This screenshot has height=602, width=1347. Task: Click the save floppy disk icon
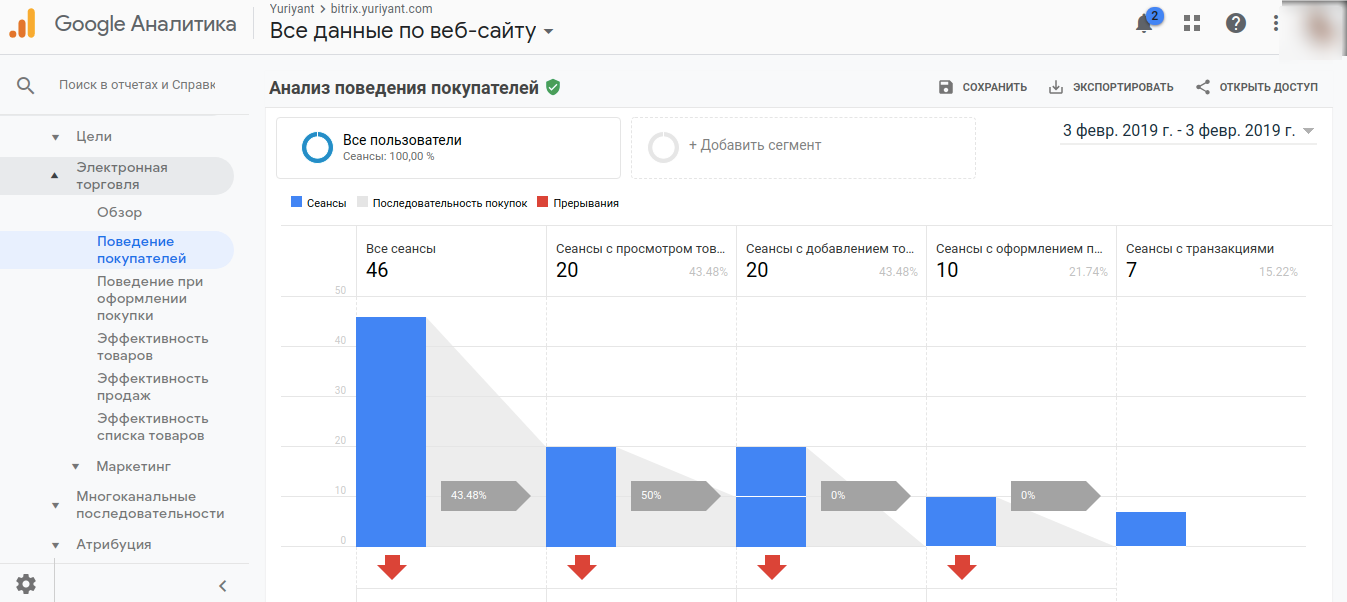[946, 87]
